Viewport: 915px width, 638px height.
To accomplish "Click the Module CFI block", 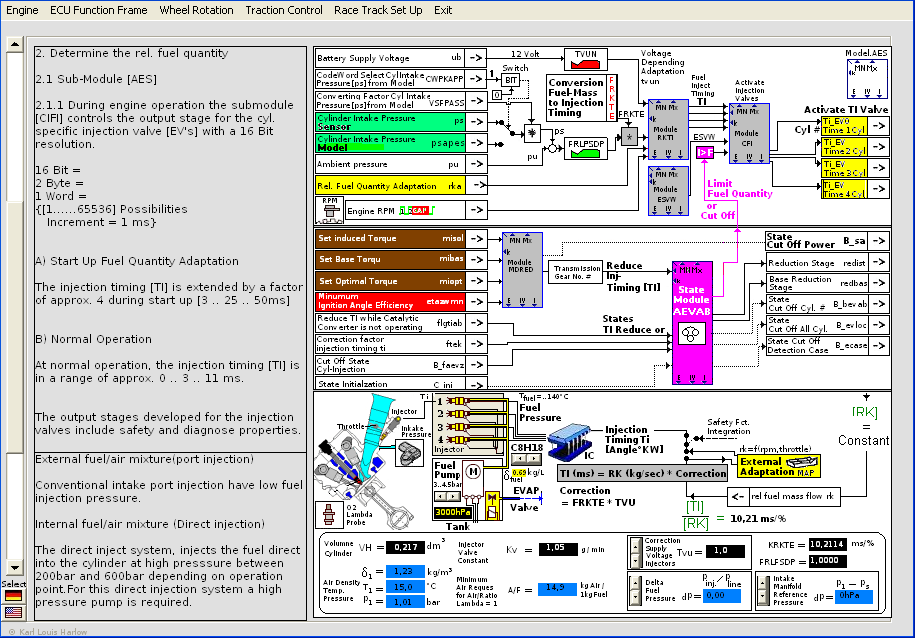I will click(749, 134).
